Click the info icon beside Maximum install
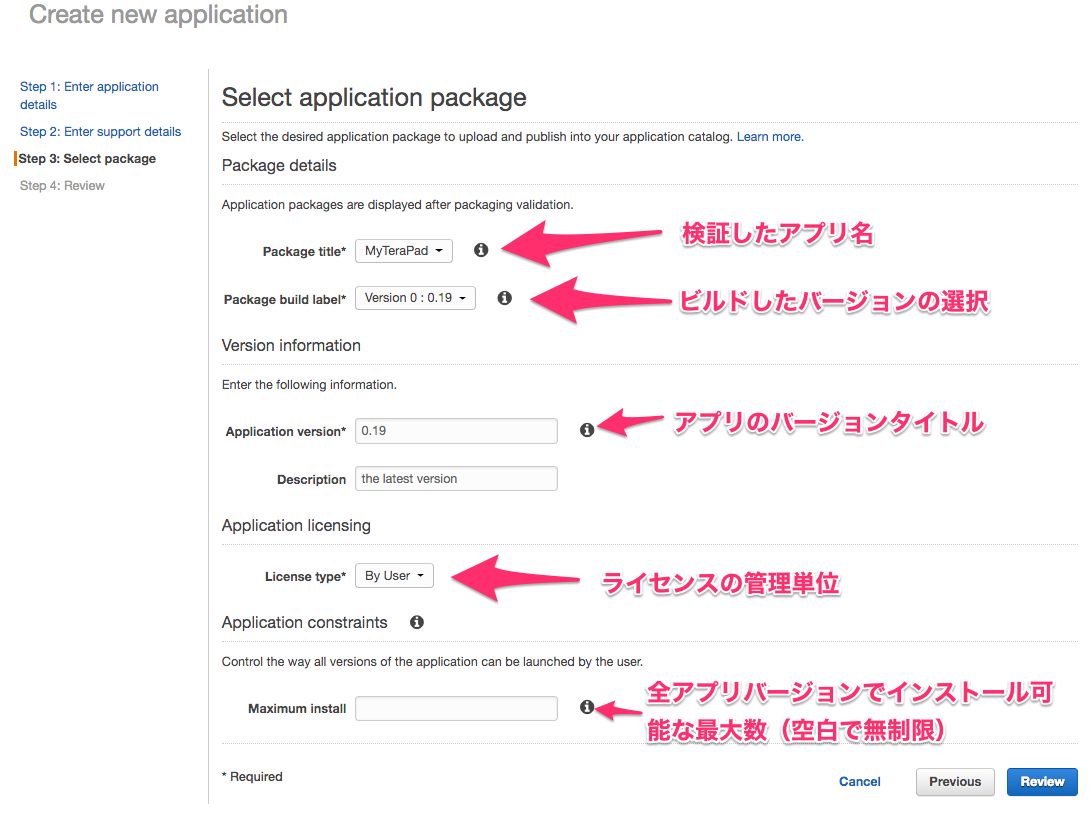 [587, 706]
